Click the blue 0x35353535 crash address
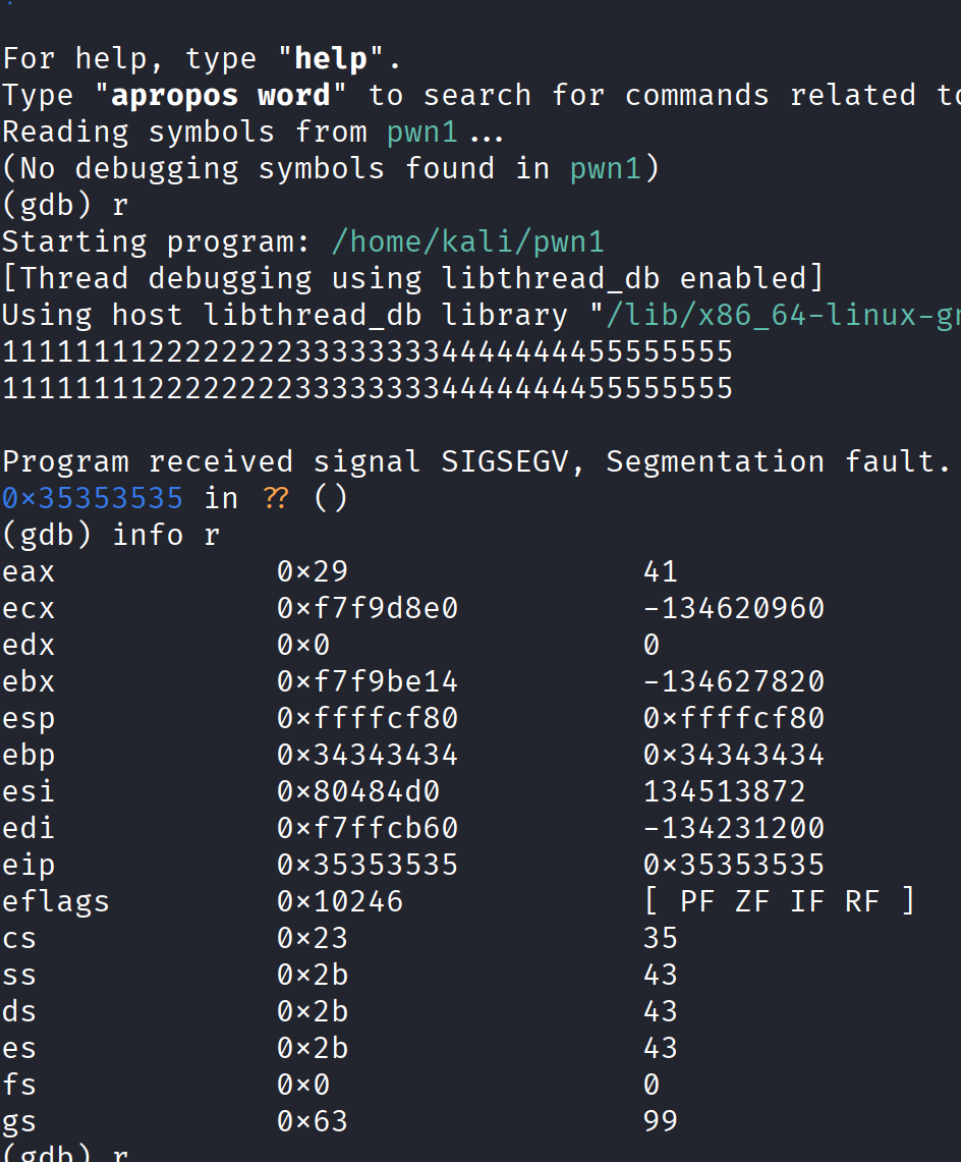The width and height of the screenshot is (961, 1162). pyautogui.click(x=92, y=498)
